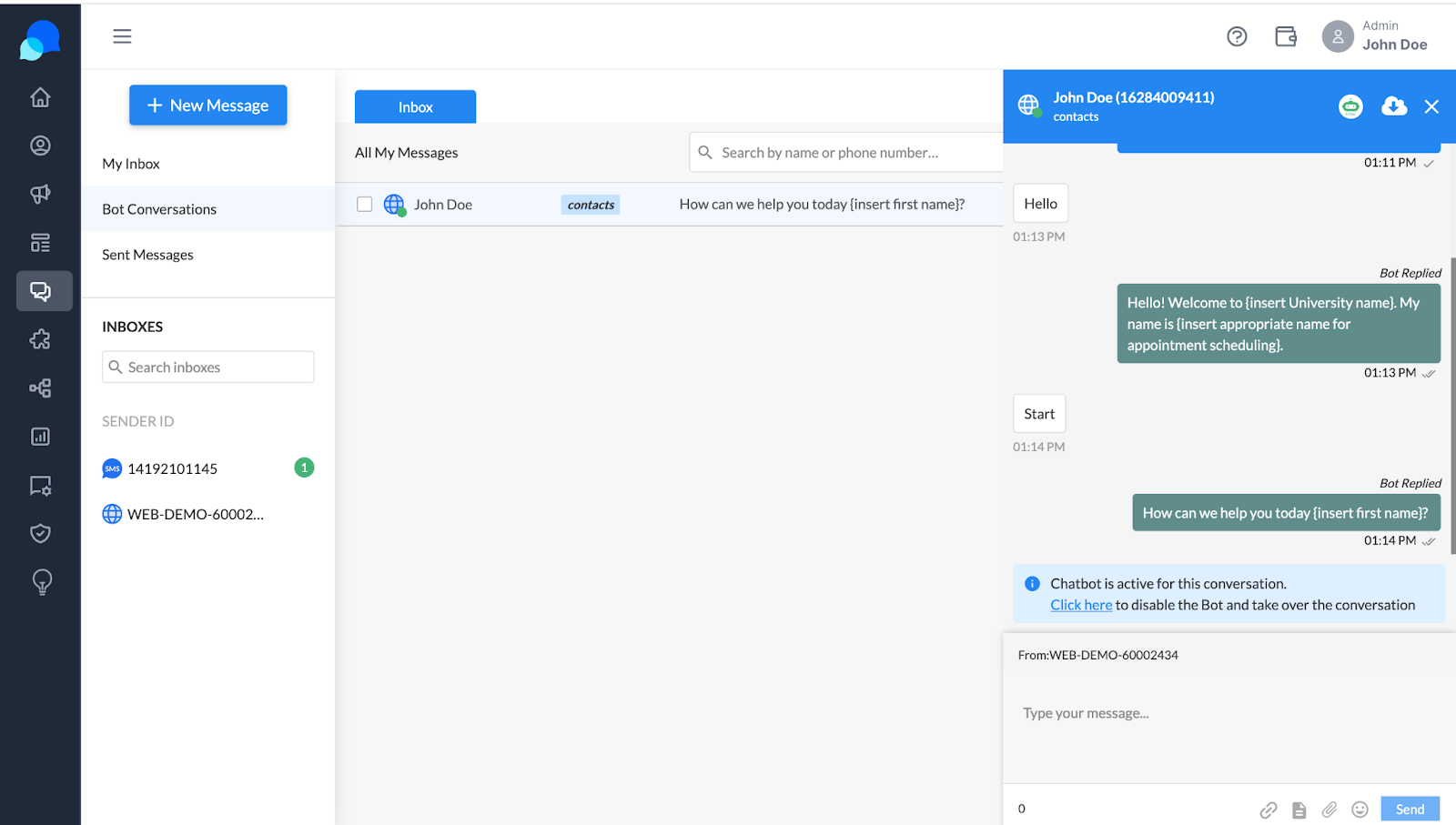
Task: Go to Home in the sidebar
Action: pos(40,97)
